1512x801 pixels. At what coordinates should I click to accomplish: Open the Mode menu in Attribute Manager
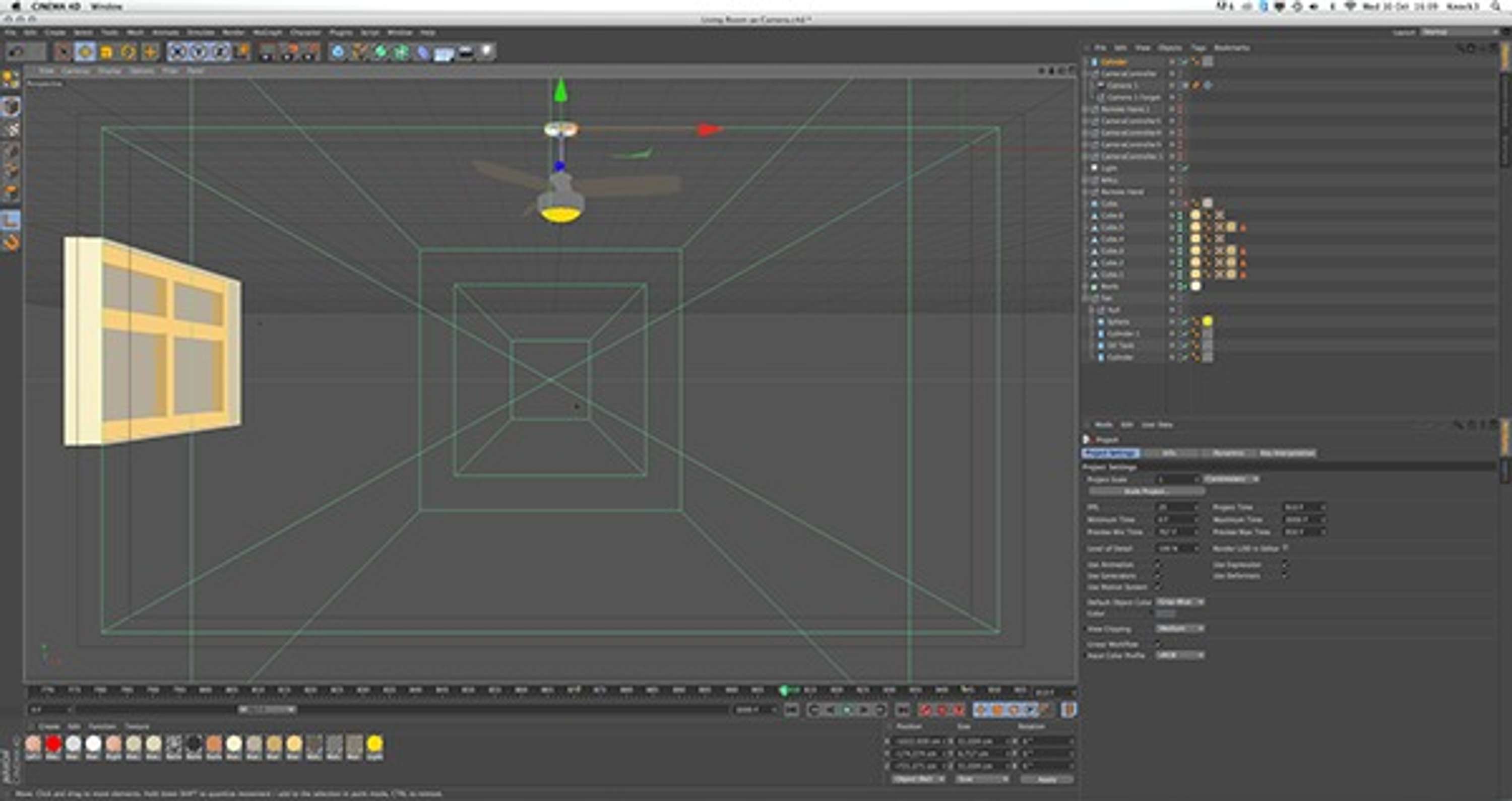click(1103, 425)
